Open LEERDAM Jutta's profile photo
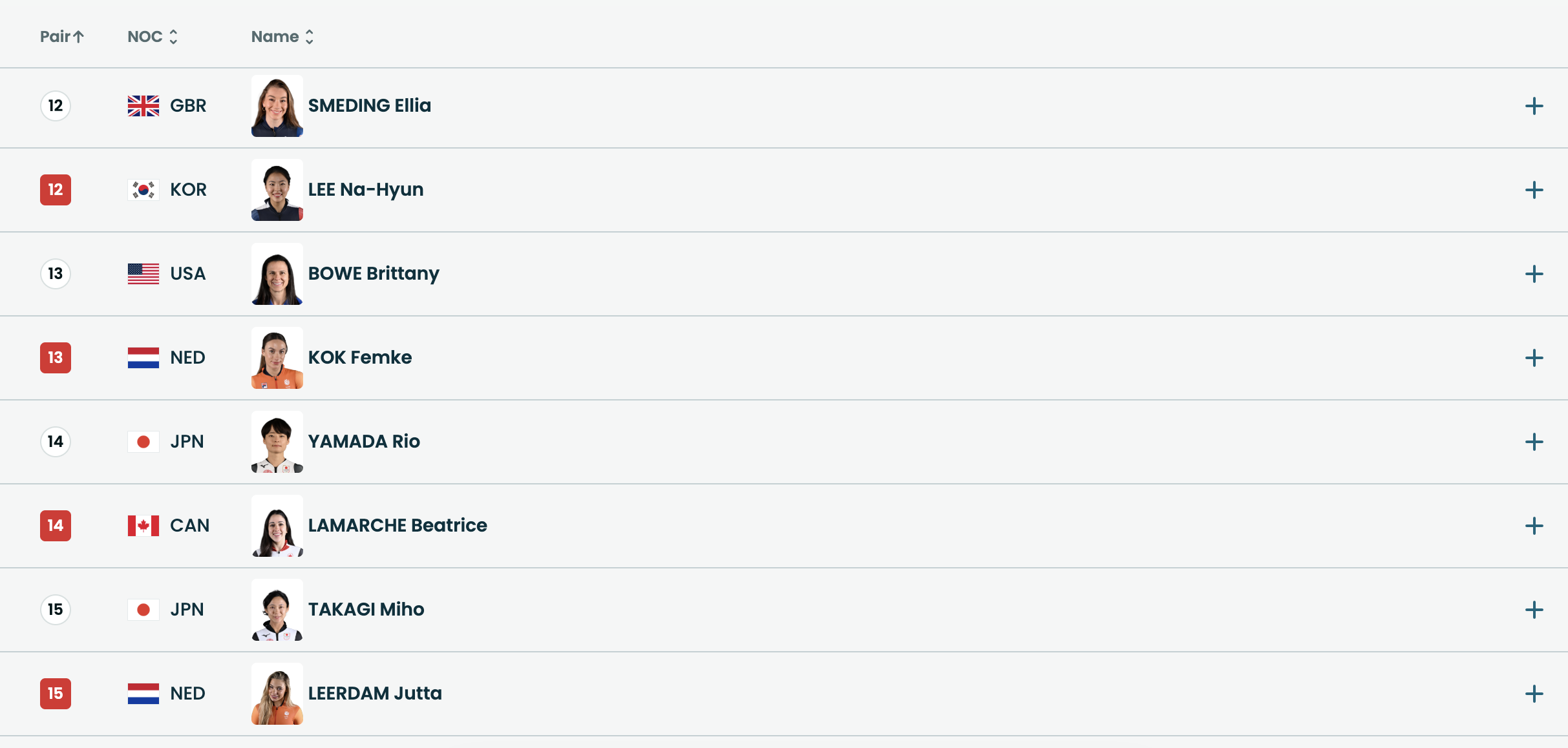This screenshot has height=748, width=1568. click(277, 694)
